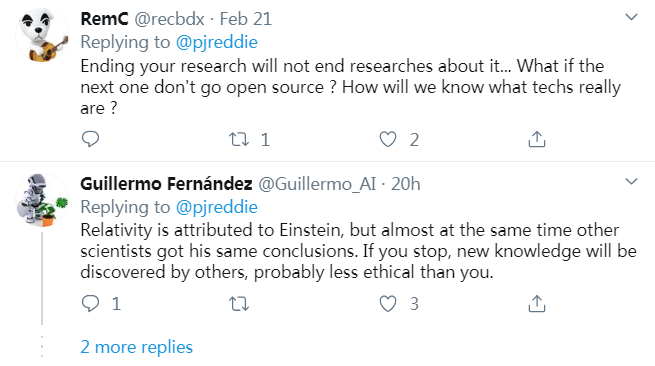Image resolution: width=655 pixels, height=366 pixels.
Task: Open @pjreddie mention in Guillermo's reply
Action: (217, 207)
